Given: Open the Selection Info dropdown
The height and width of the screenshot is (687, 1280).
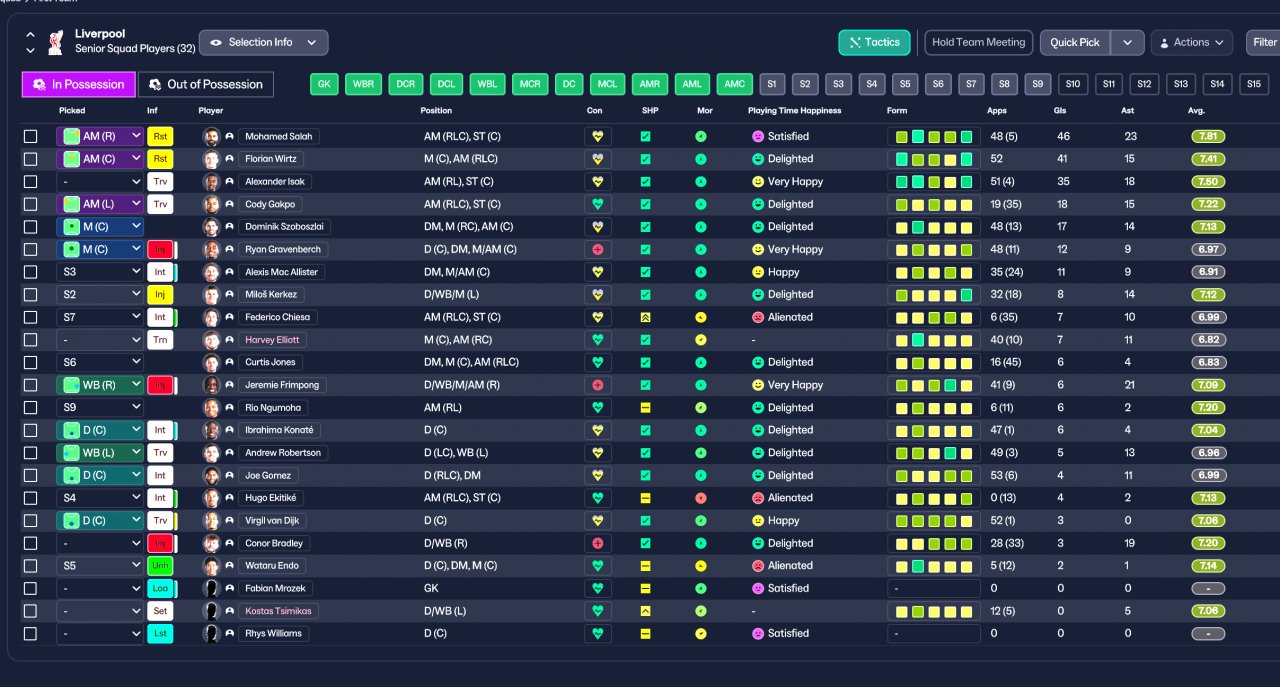Looking at the screenshot, I should tap(263, 42).
